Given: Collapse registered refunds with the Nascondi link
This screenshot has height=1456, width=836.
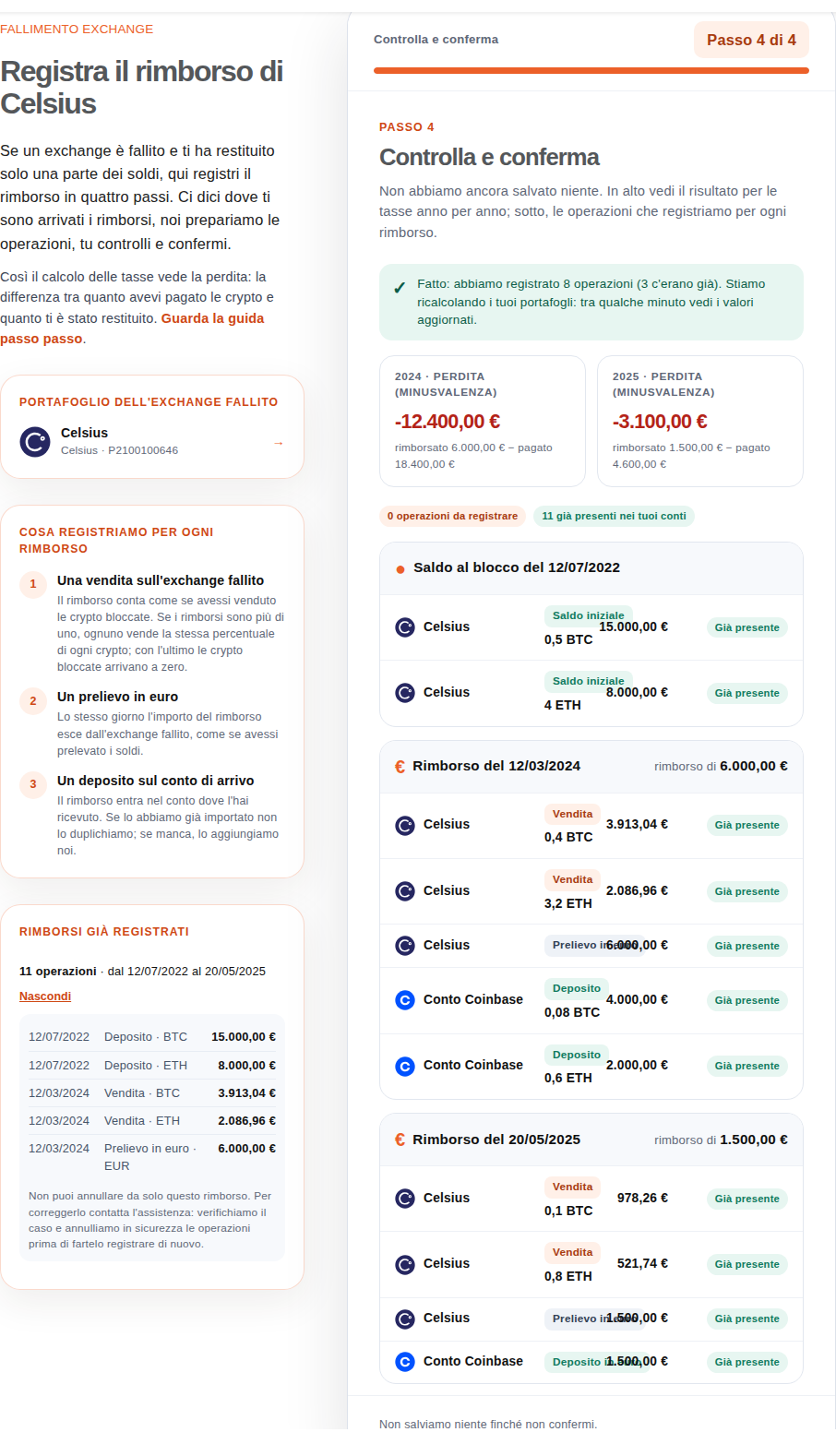Looking at the screenshot, I should 45,997.
